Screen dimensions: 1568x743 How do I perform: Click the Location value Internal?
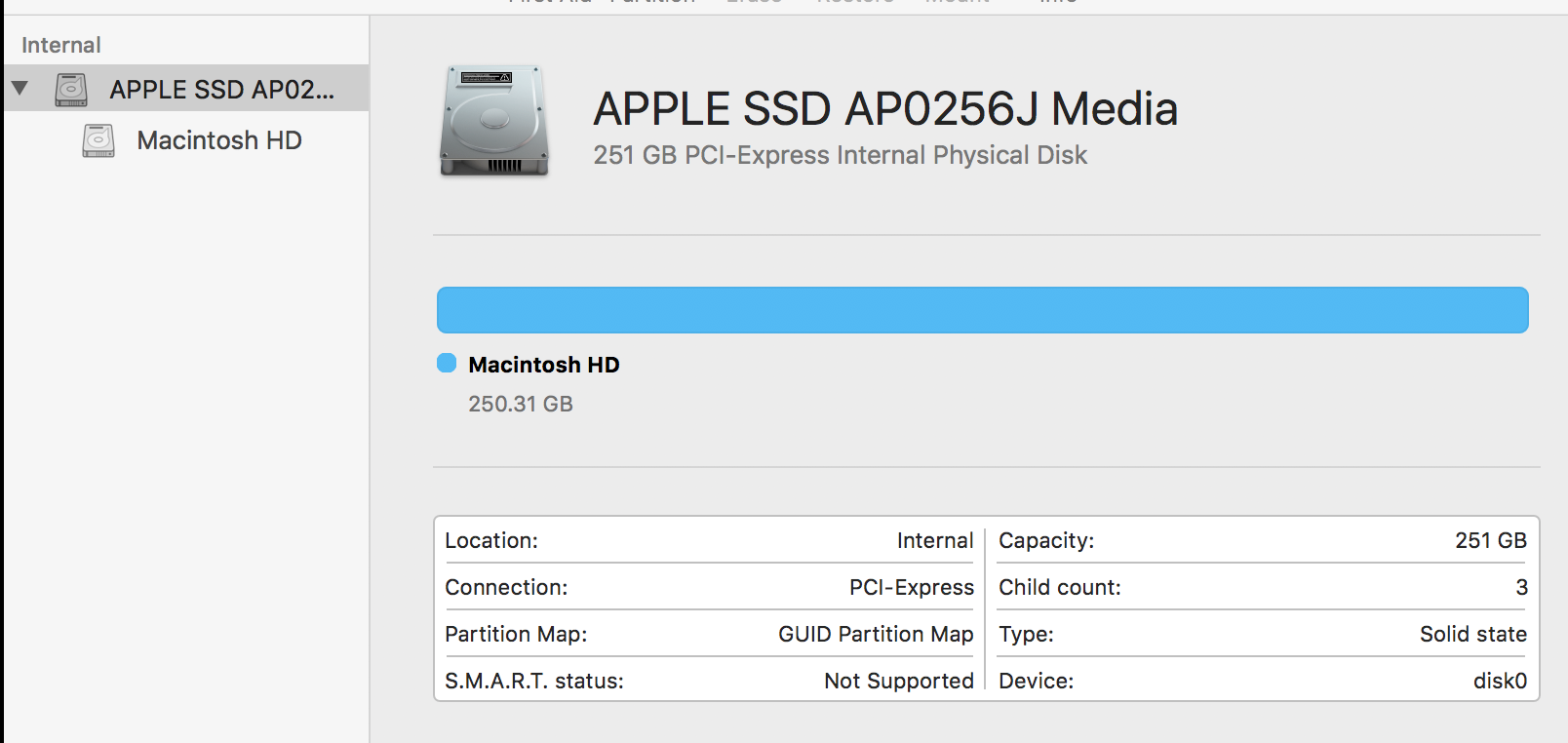[x=935, y=540]
